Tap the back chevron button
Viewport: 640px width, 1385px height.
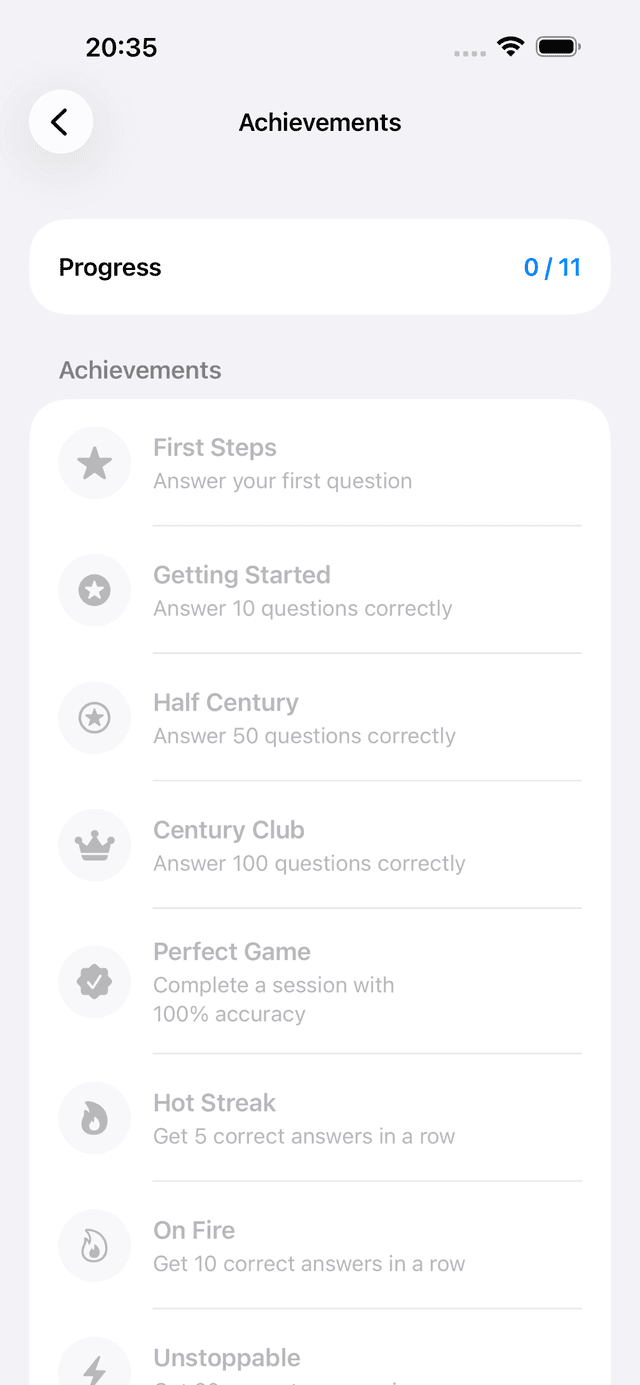61,122
